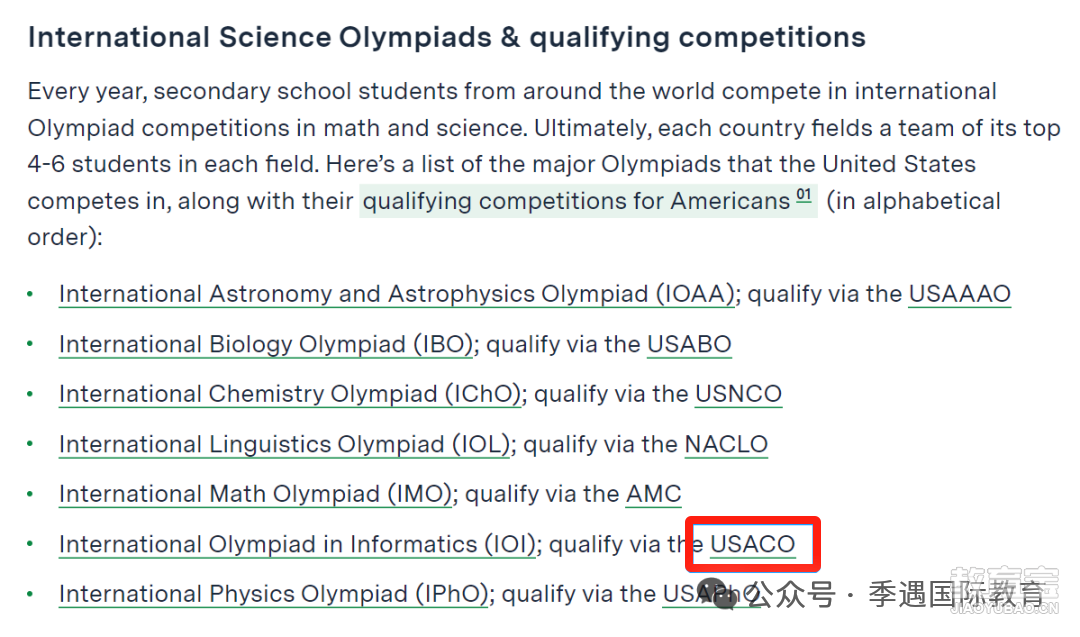This screenshot has height=637, width=1080.
Task: Open the USNCO link
Action: pos(738,394)
